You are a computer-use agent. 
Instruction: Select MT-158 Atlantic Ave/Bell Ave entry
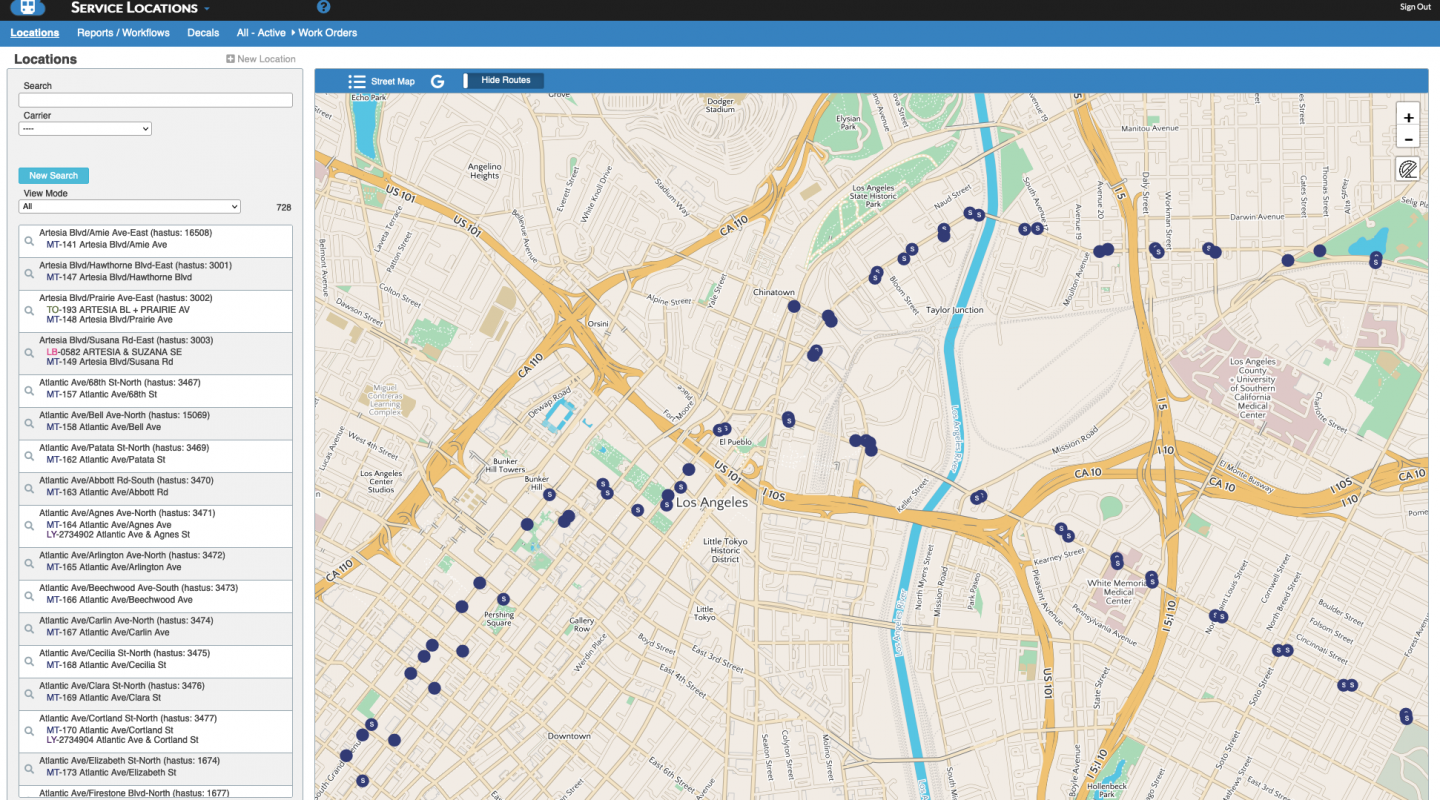click(103, 427)
